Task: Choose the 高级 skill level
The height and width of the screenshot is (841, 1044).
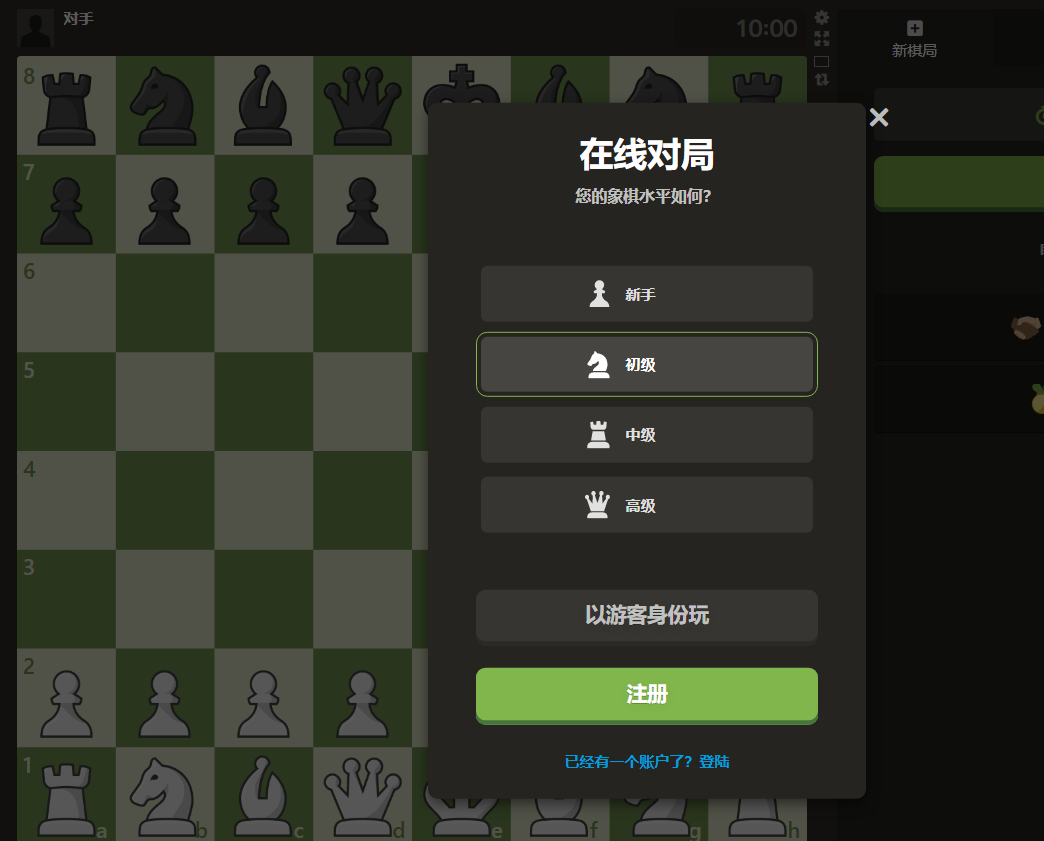Action: click(647, 505)
